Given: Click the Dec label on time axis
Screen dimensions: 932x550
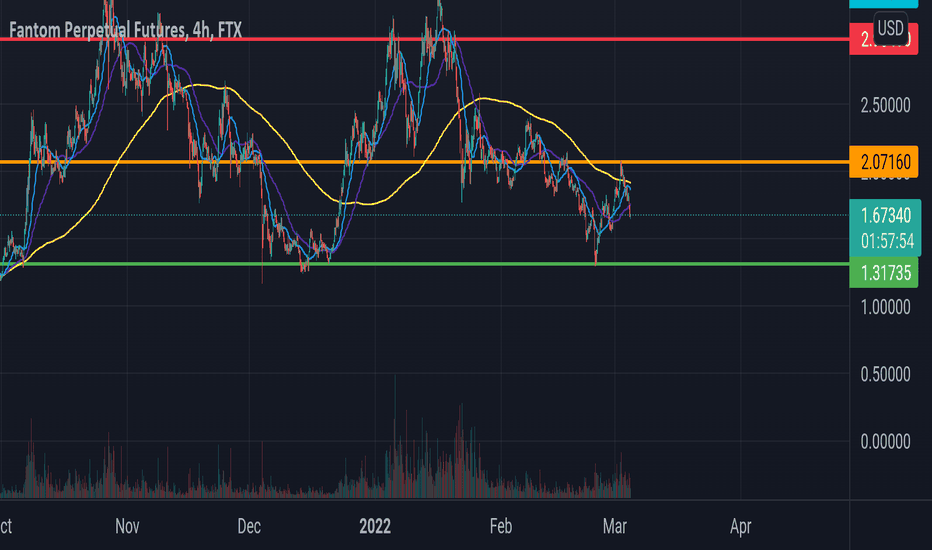Looking at the screenshot, I should (x=249, y=526).
